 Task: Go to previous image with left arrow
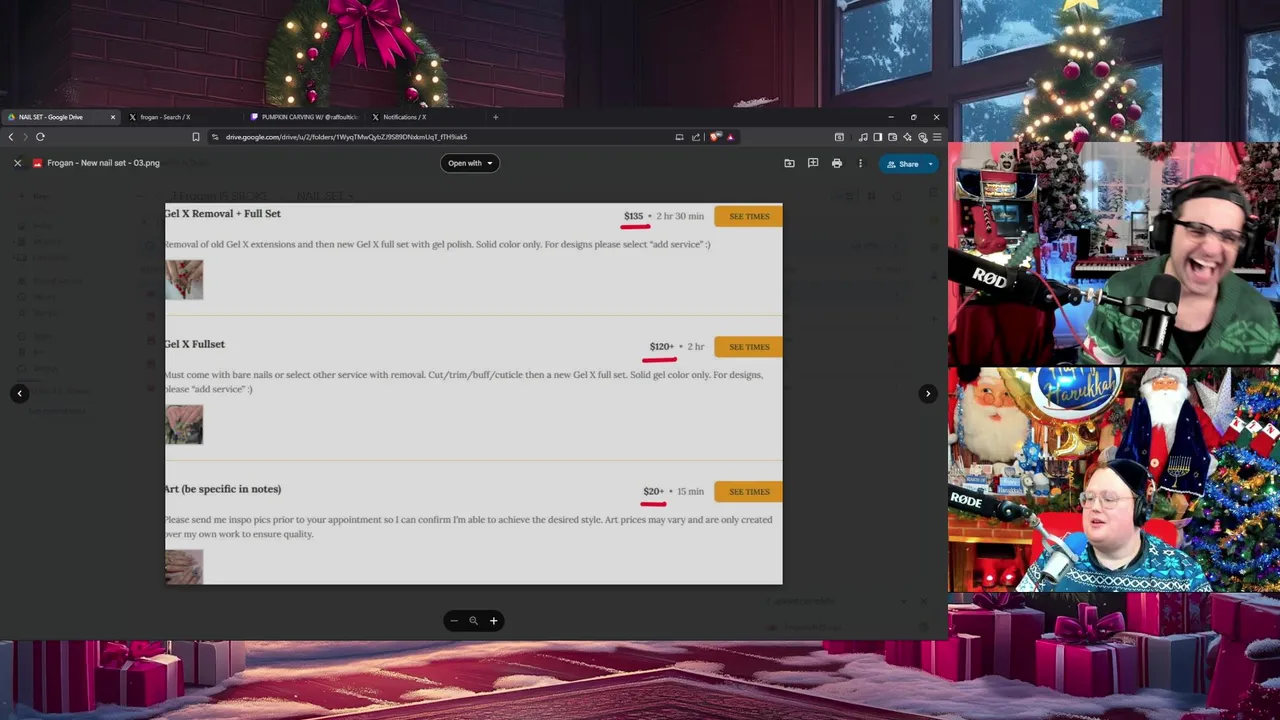click(19, 393)
